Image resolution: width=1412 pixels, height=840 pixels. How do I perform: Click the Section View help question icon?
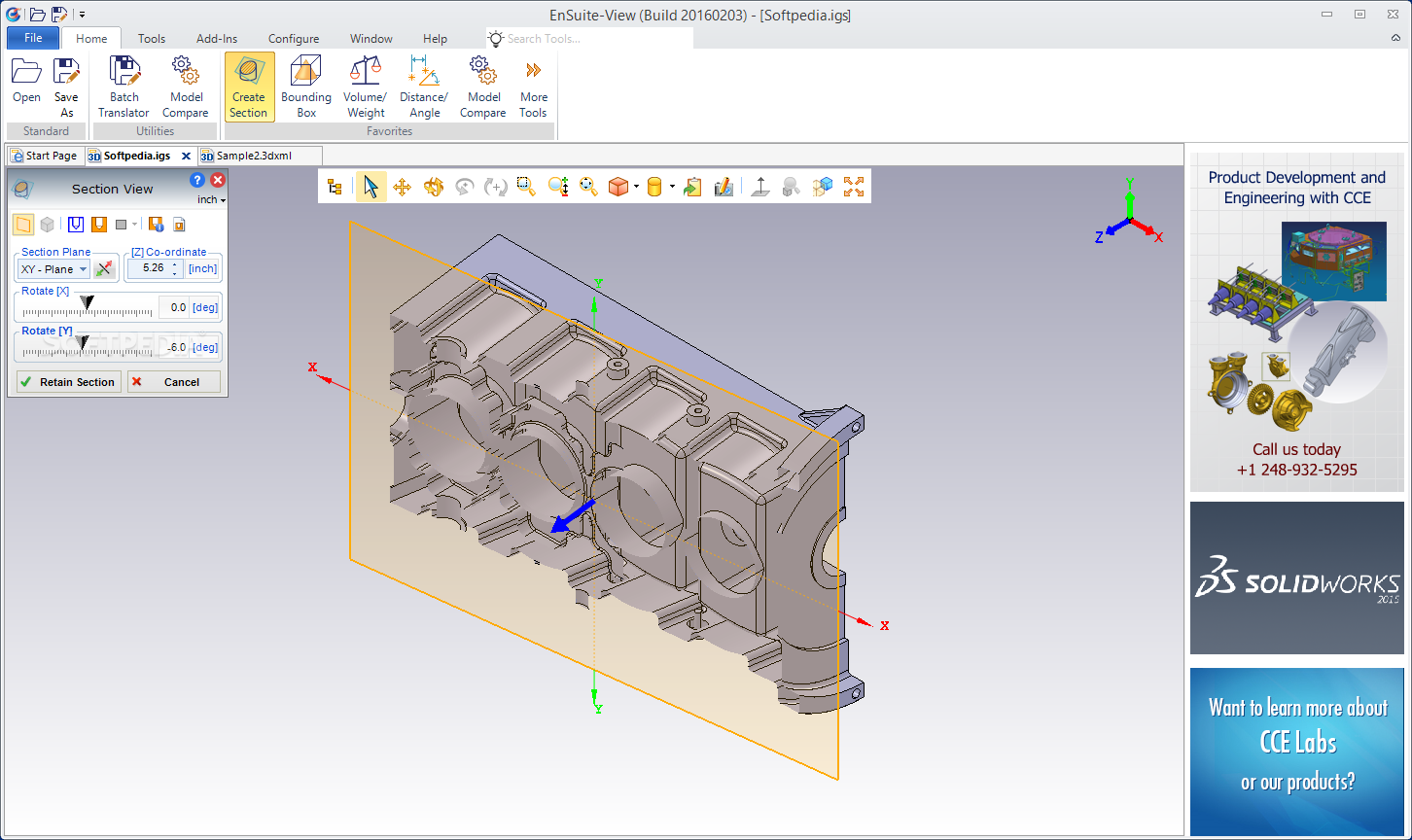(197, 180)
